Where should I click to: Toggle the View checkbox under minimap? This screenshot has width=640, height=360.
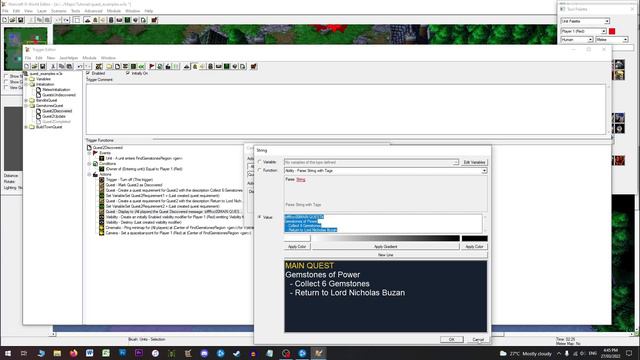point(6,87)
